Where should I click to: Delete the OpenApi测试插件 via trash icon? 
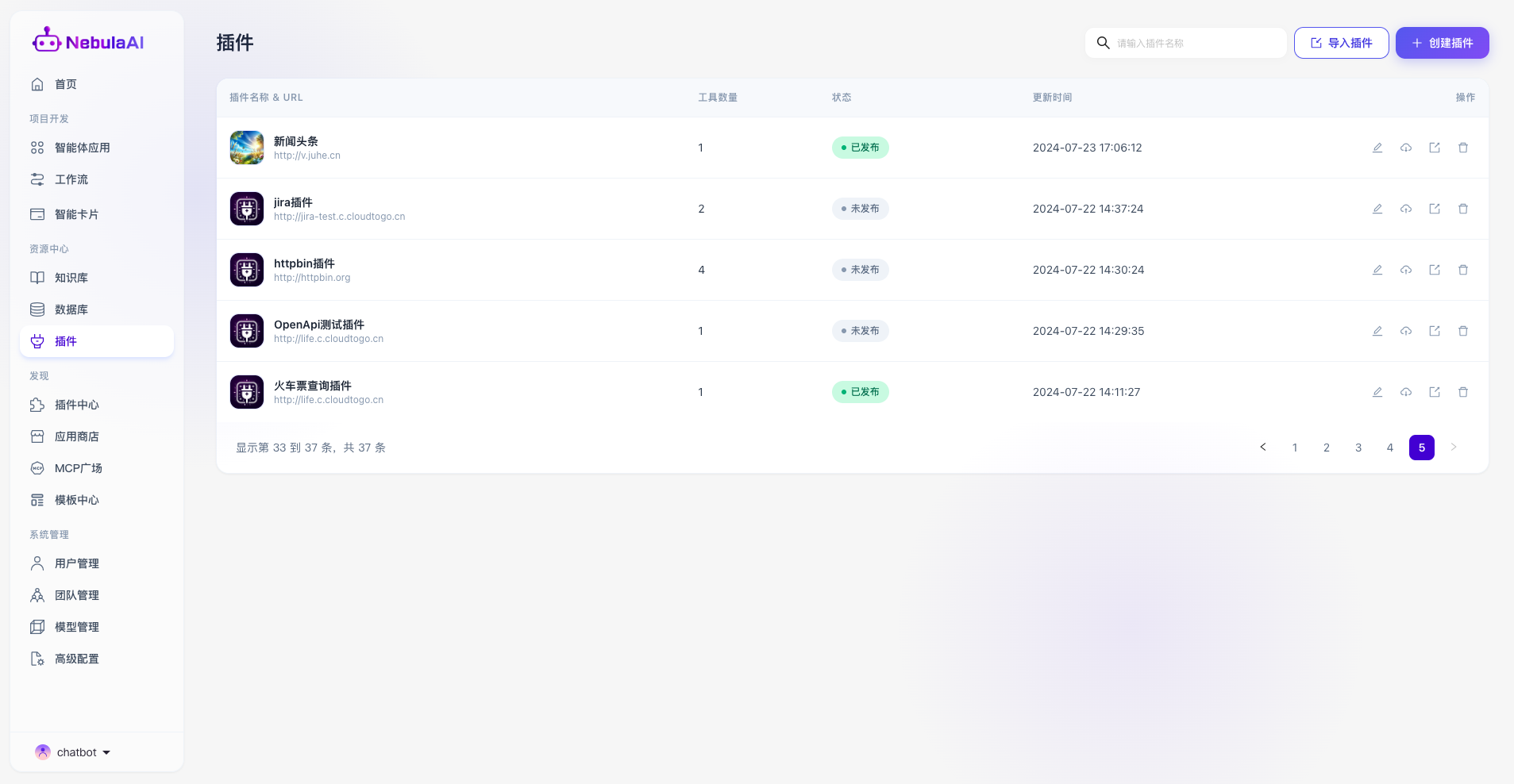(1463, 331)
